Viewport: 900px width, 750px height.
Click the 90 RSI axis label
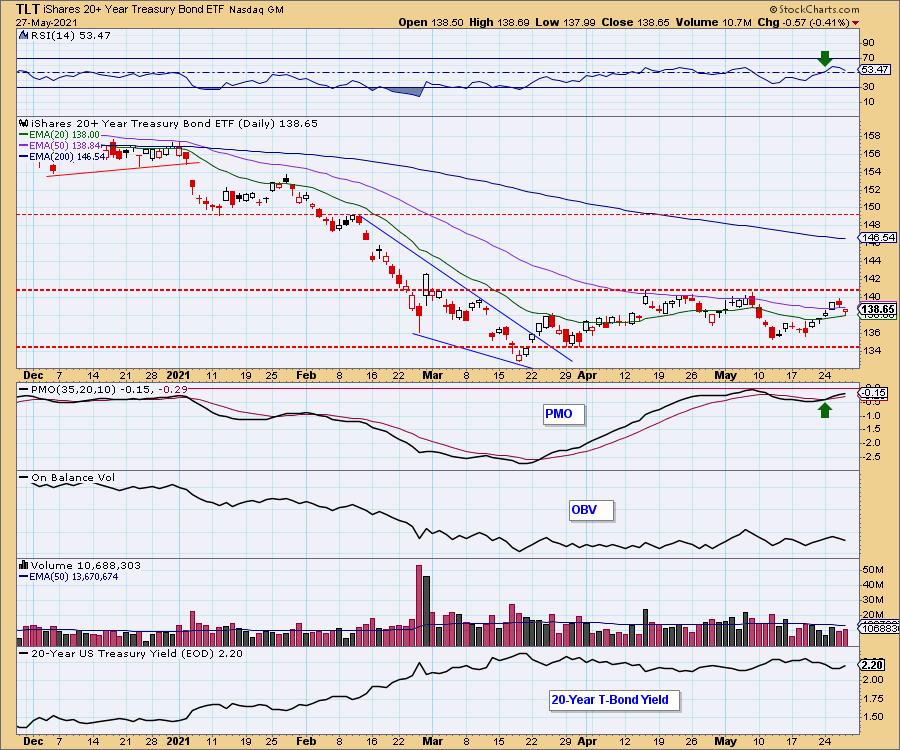(869, 43)
